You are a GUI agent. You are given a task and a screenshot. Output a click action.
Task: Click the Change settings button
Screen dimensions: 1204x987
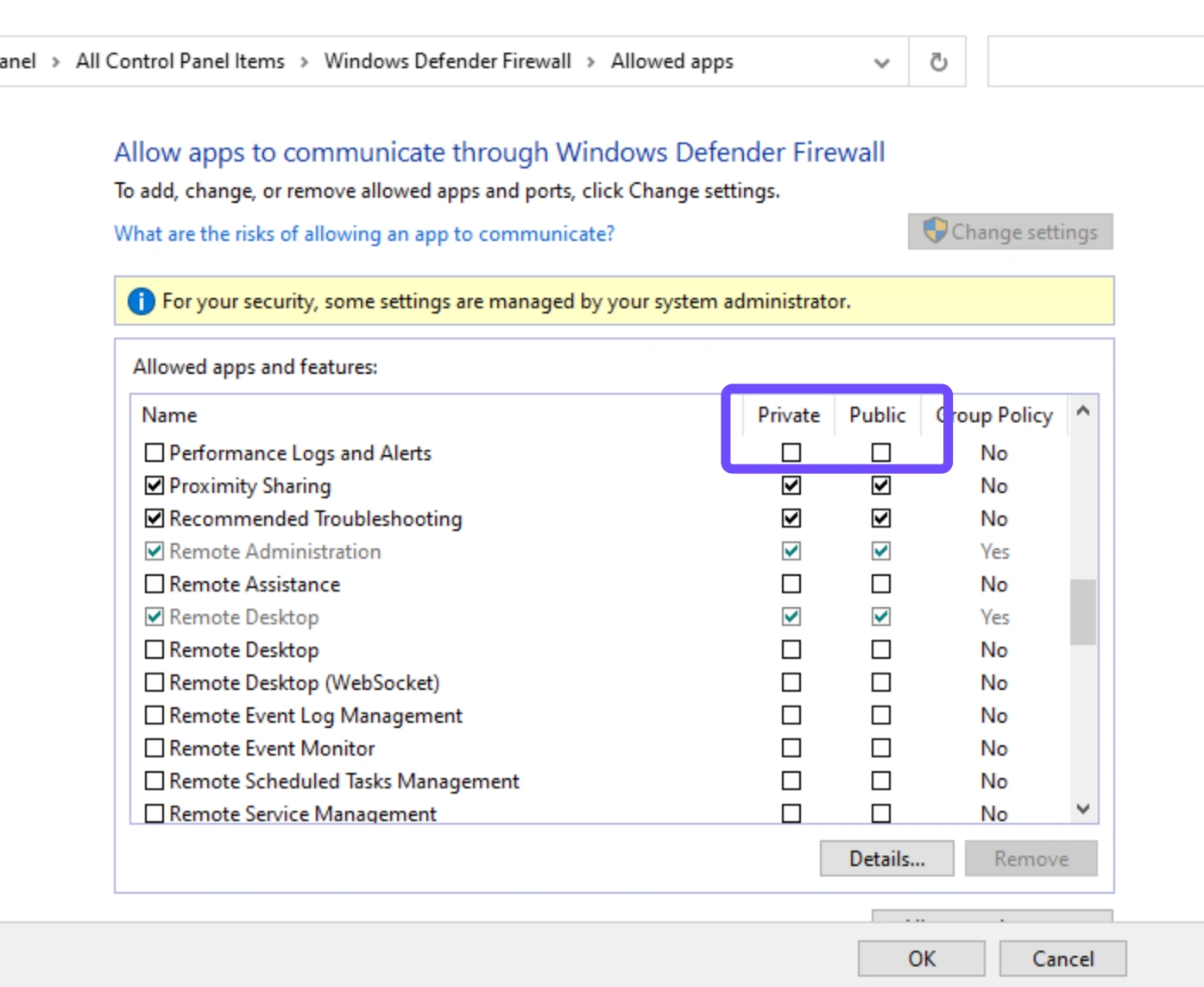(1010, 231)
